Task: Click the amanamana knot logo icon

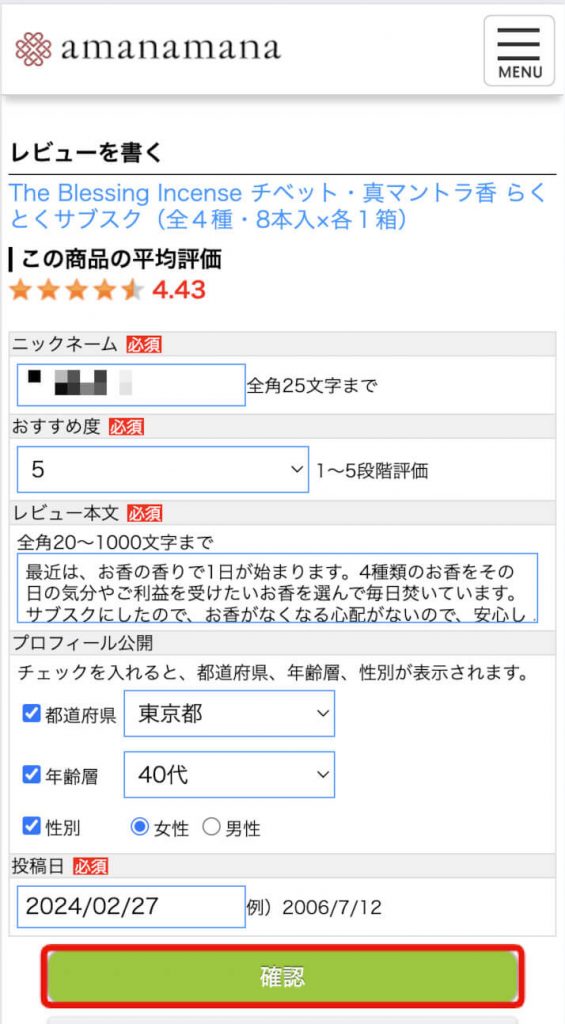Action: (x=33, y=49)
